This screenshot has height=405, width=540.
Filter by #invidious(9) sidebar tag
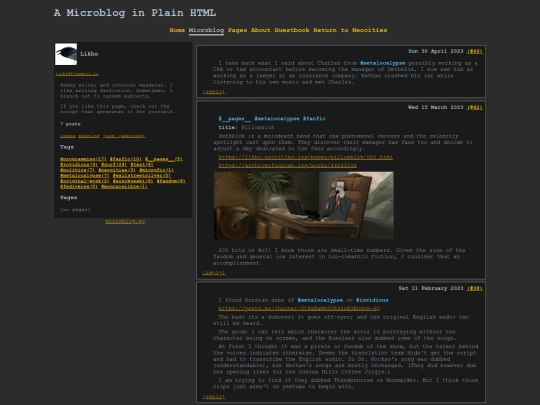(x=79, y=165)
